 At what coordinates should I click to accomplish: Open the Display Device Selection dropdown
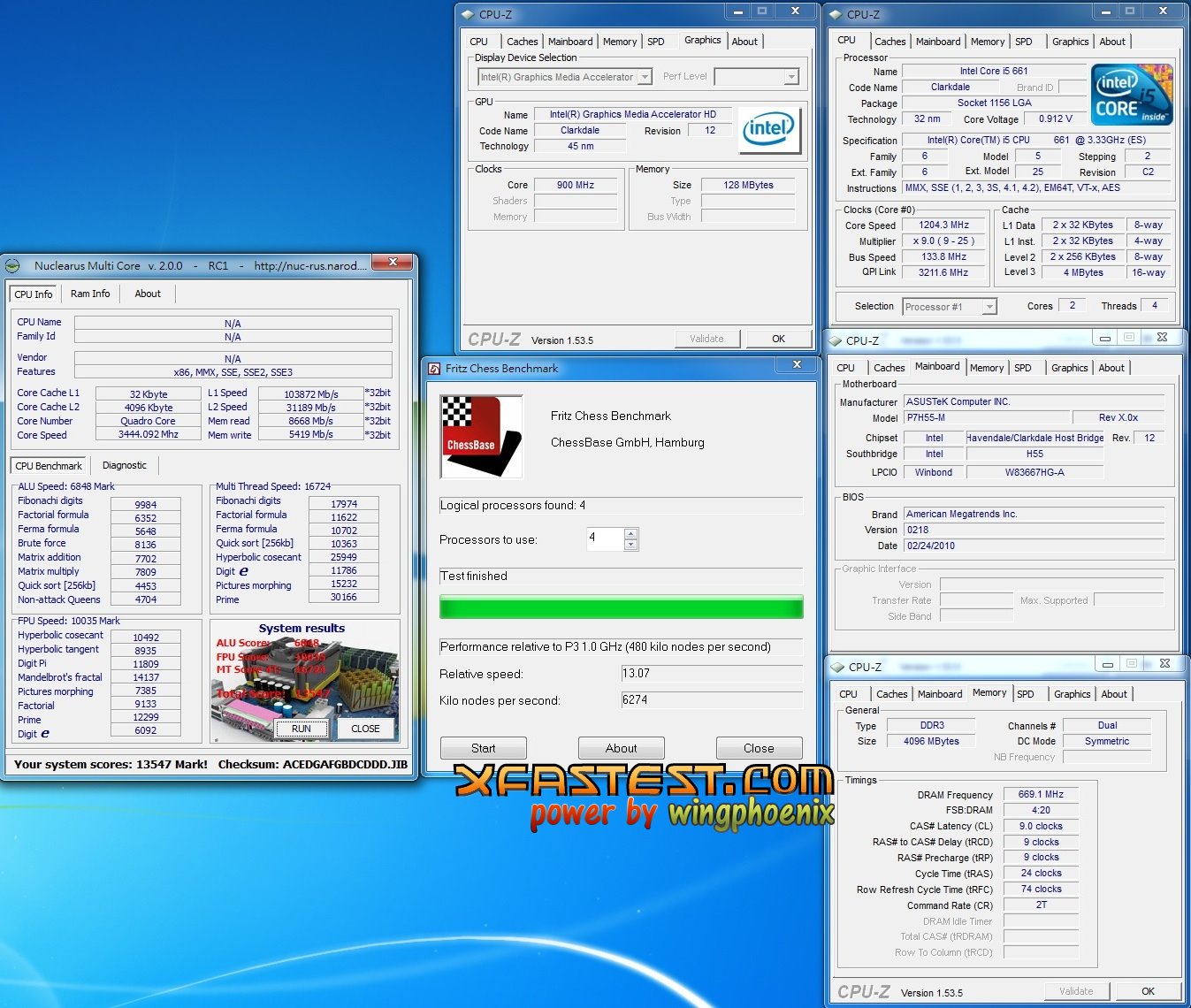click(645, 77)
